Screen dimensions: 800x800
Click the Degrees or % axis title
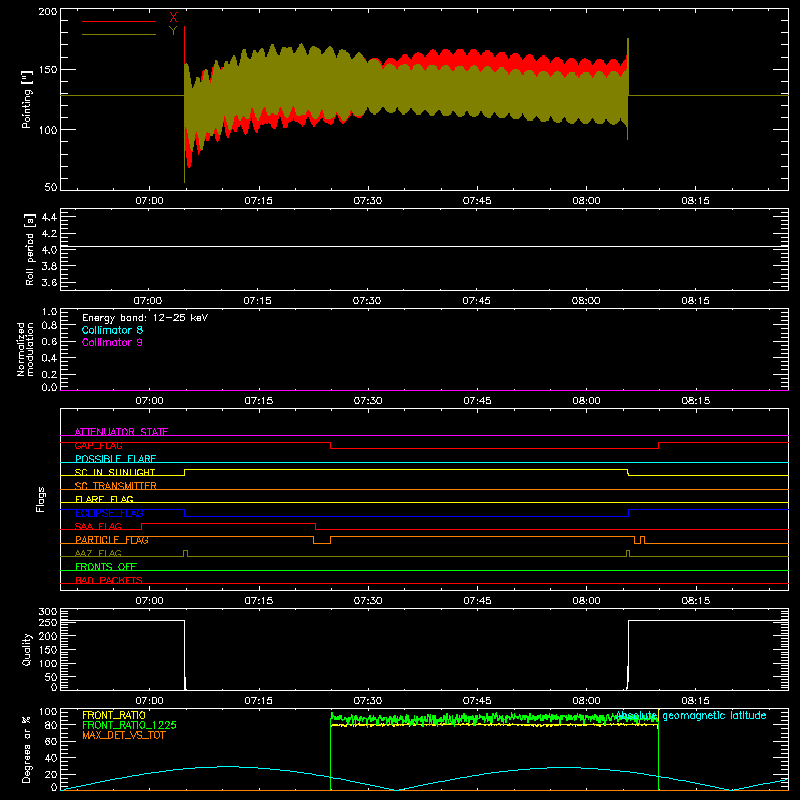pos(27,749)
